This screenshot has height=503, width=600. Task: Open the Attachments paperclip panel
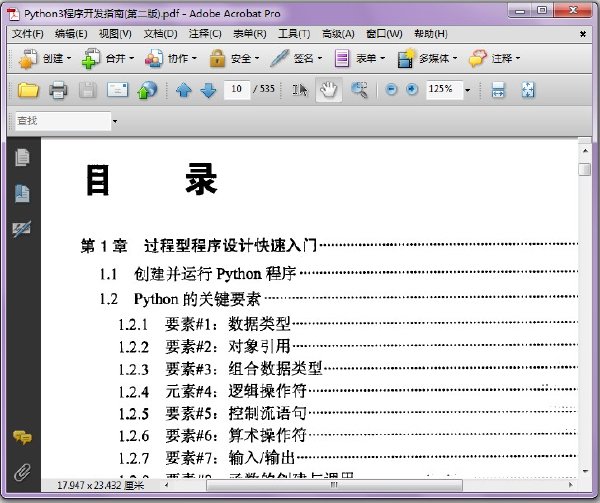(22, 472)
